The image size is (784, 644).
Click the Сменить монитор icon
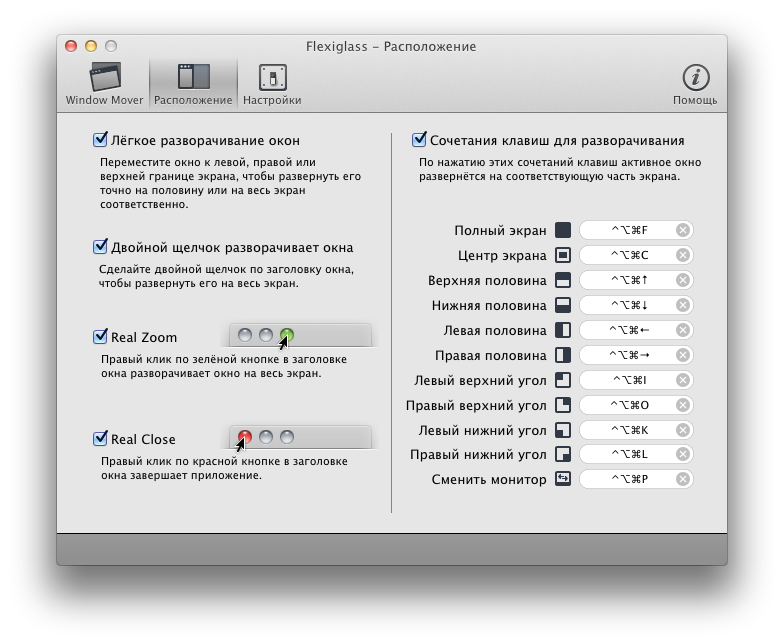click(x=563, y=479)
